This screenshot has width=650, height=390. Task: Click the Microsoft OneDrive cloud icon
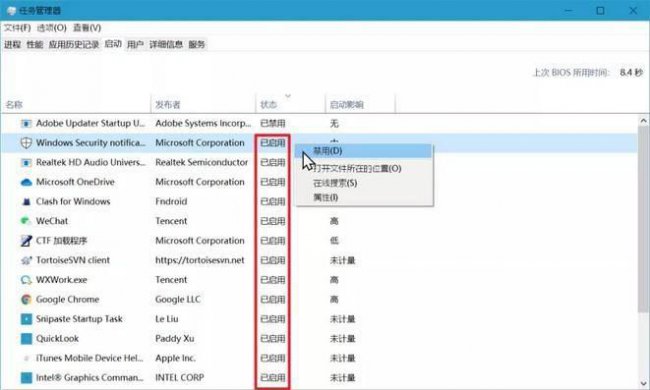(x=26, y=182)
